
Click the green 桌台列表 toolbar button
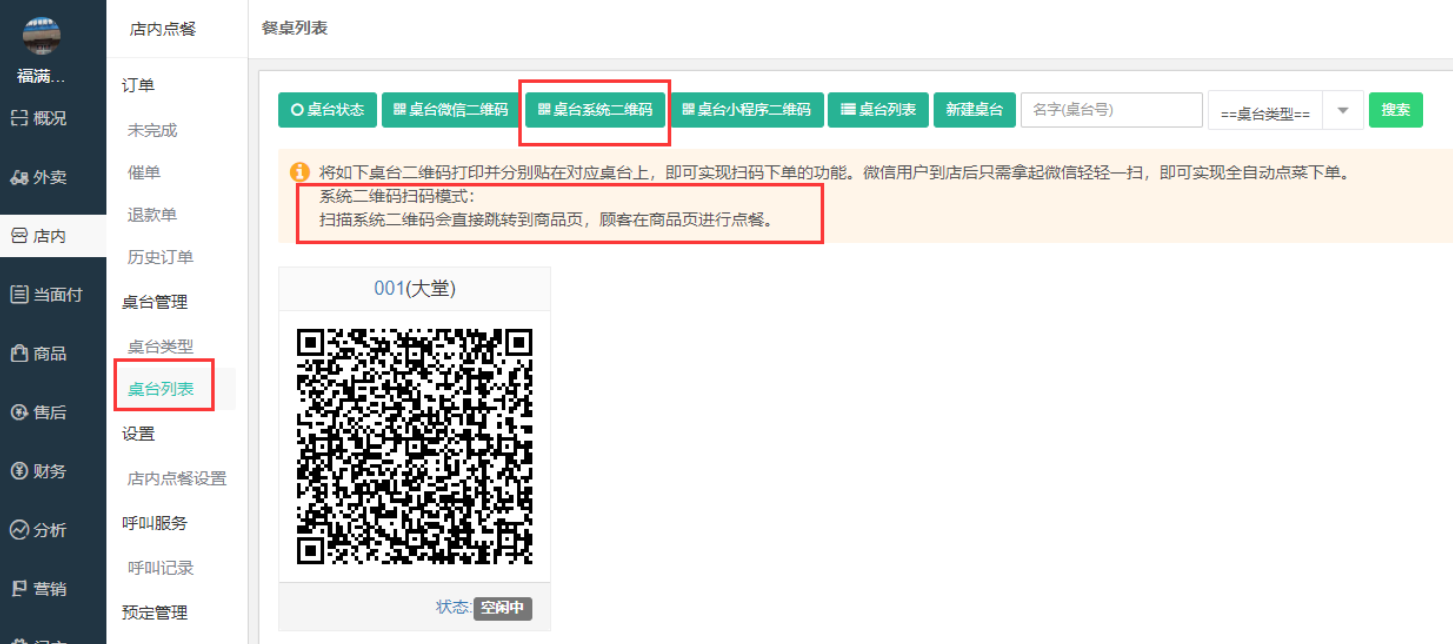pyautogui.click(x=878, y=110)
